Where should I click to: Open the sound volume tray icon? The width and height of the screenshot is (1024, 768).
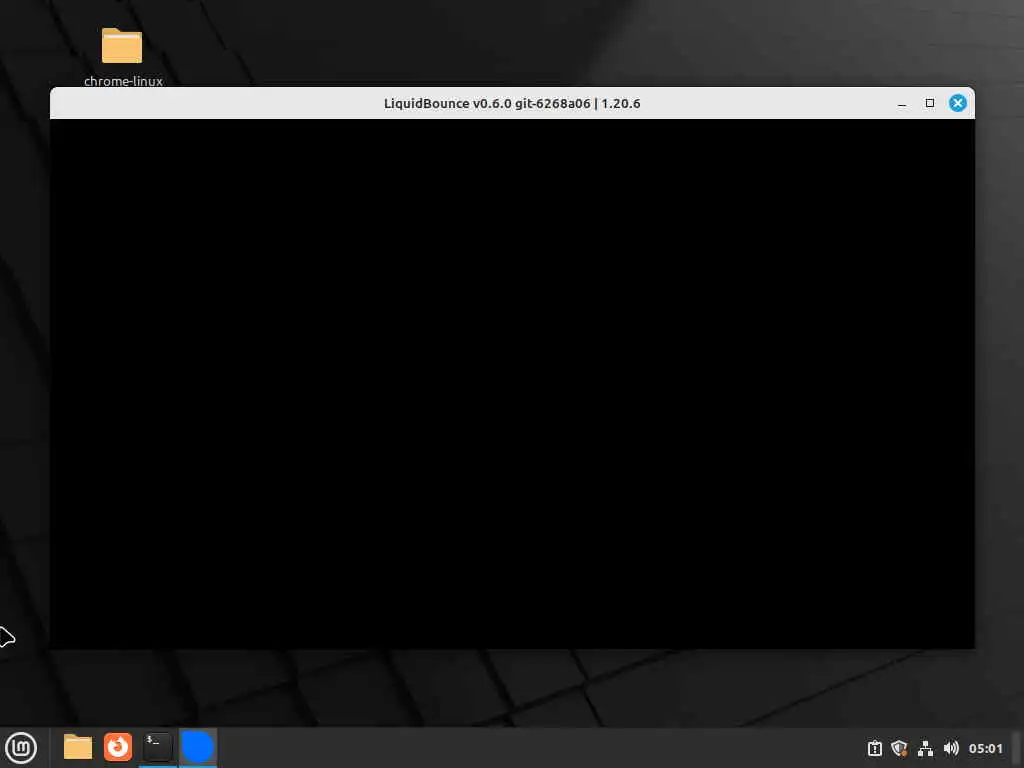tap(951, 748)
